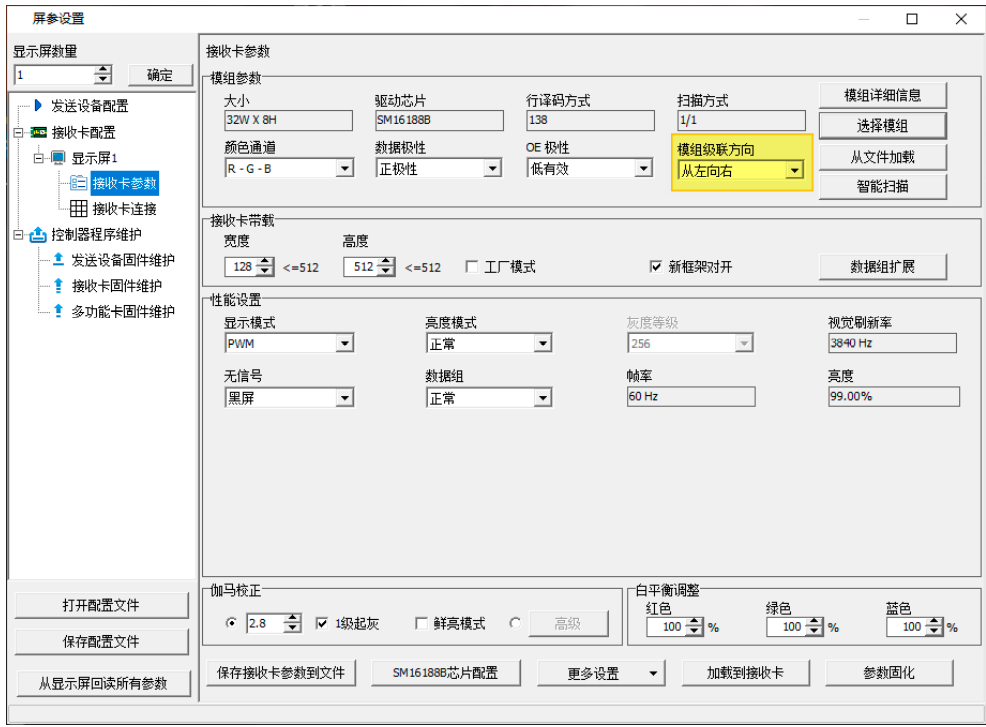Click the 接收卡固件维护 upload arrow icon
This screenshot has height=727, width=986.
coord(57,283)
